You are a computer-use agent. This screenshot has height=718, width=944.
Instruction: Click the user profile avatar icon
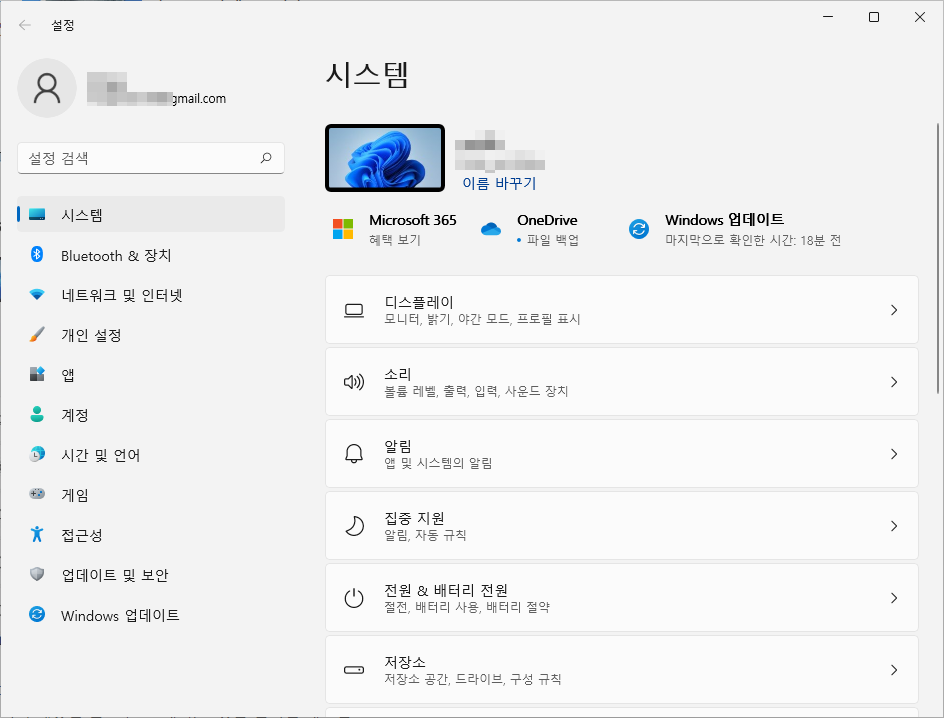pyautogui.click(x=47, y=88)
